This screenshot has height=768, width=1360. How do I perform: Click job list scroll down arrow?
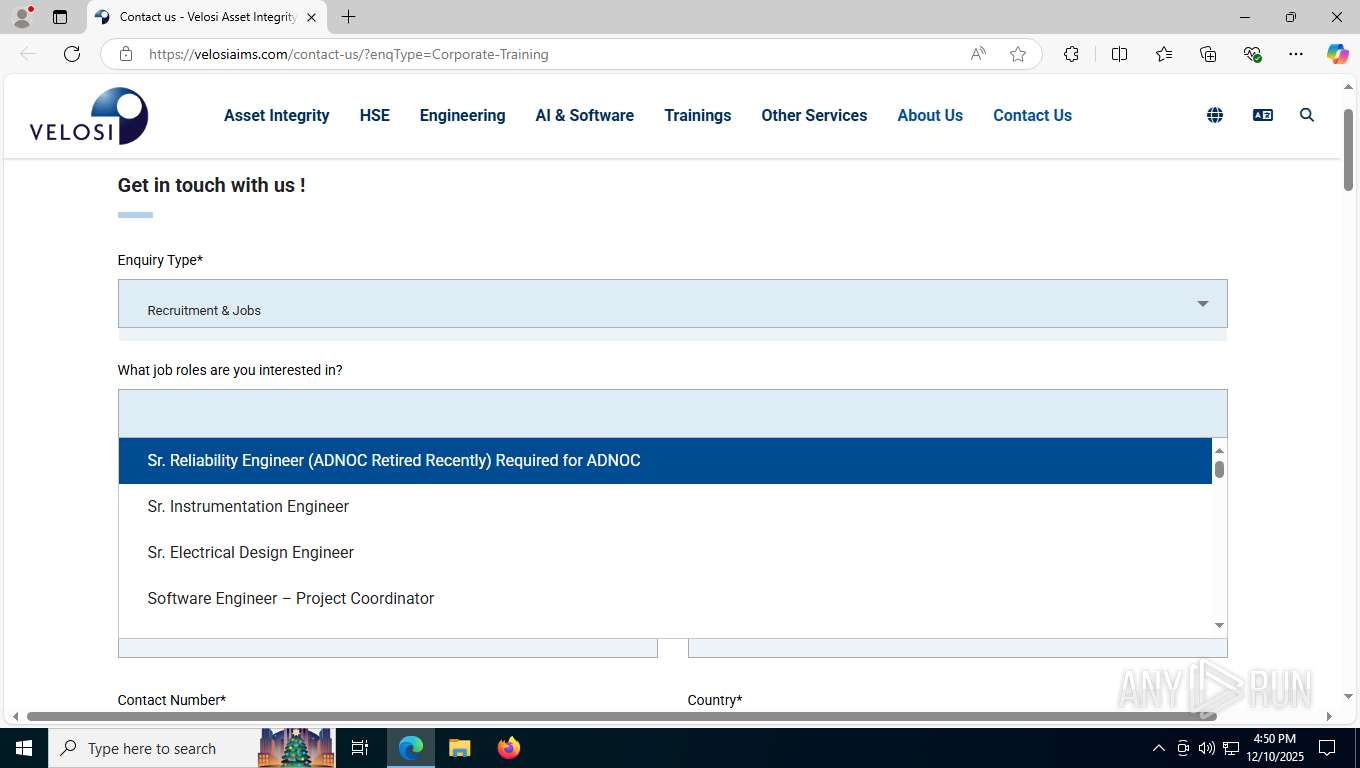click(x=1219, y=626)
